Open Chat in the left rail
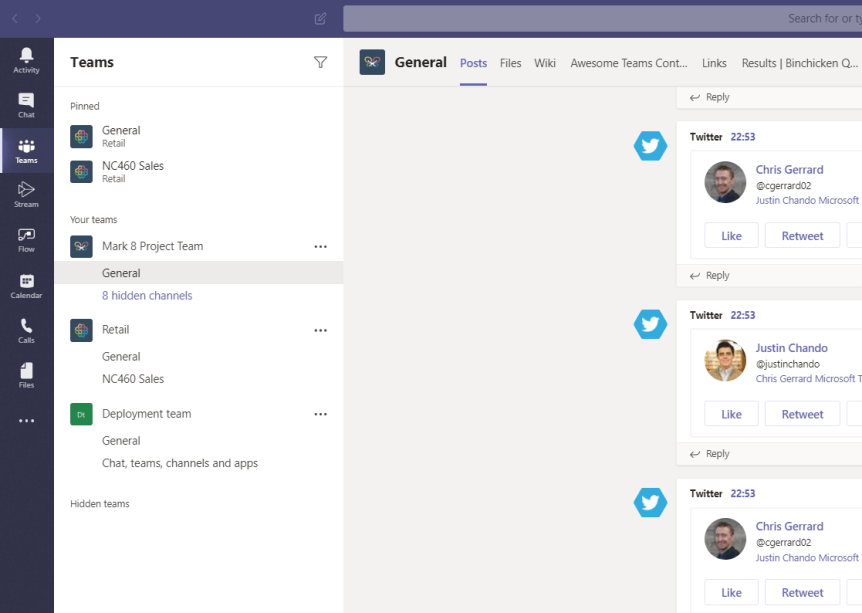This screenshot has width=862, height=613. [x=26, y=105]
